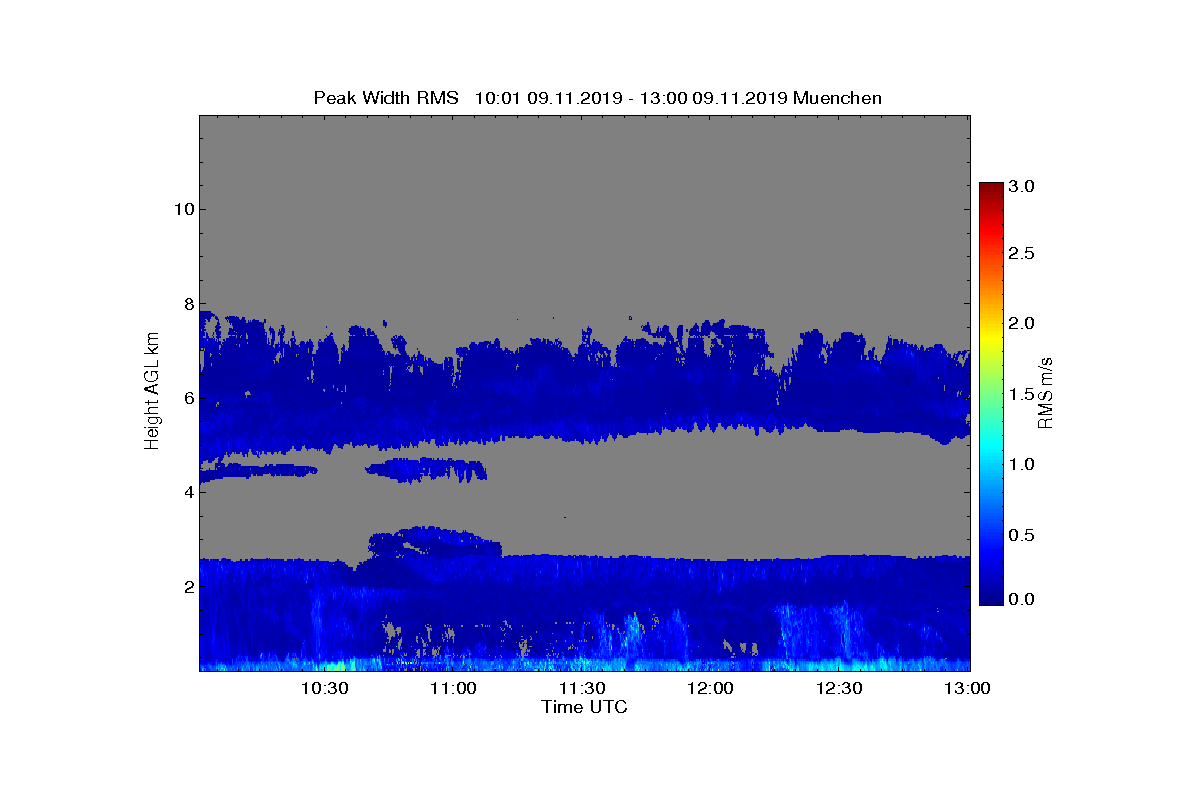Image resolution: width=1200 pixels, height=800 pixels.
Task: Click the 11:30 time axis label
Action: coord(582,688)
